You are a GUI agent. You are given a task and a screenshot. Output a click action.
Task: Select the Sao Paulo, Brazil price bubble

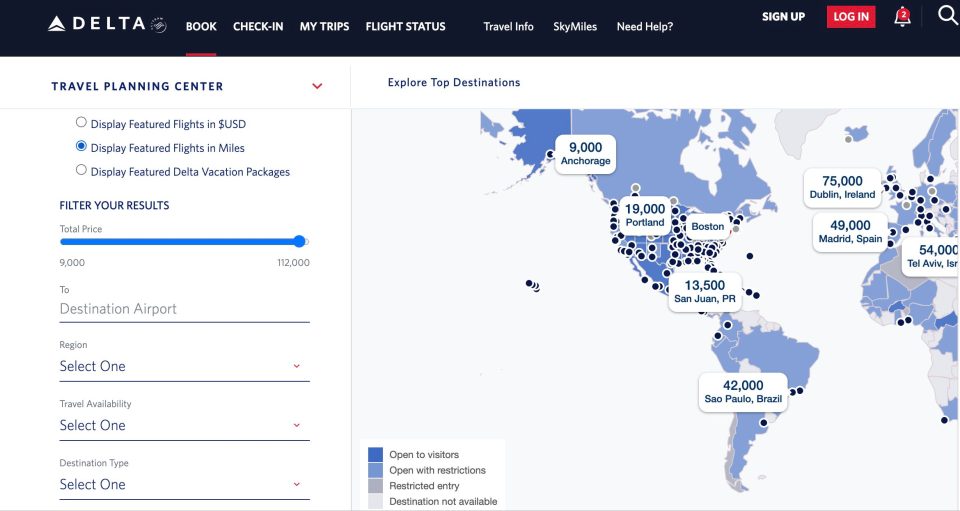click(743, 391)
